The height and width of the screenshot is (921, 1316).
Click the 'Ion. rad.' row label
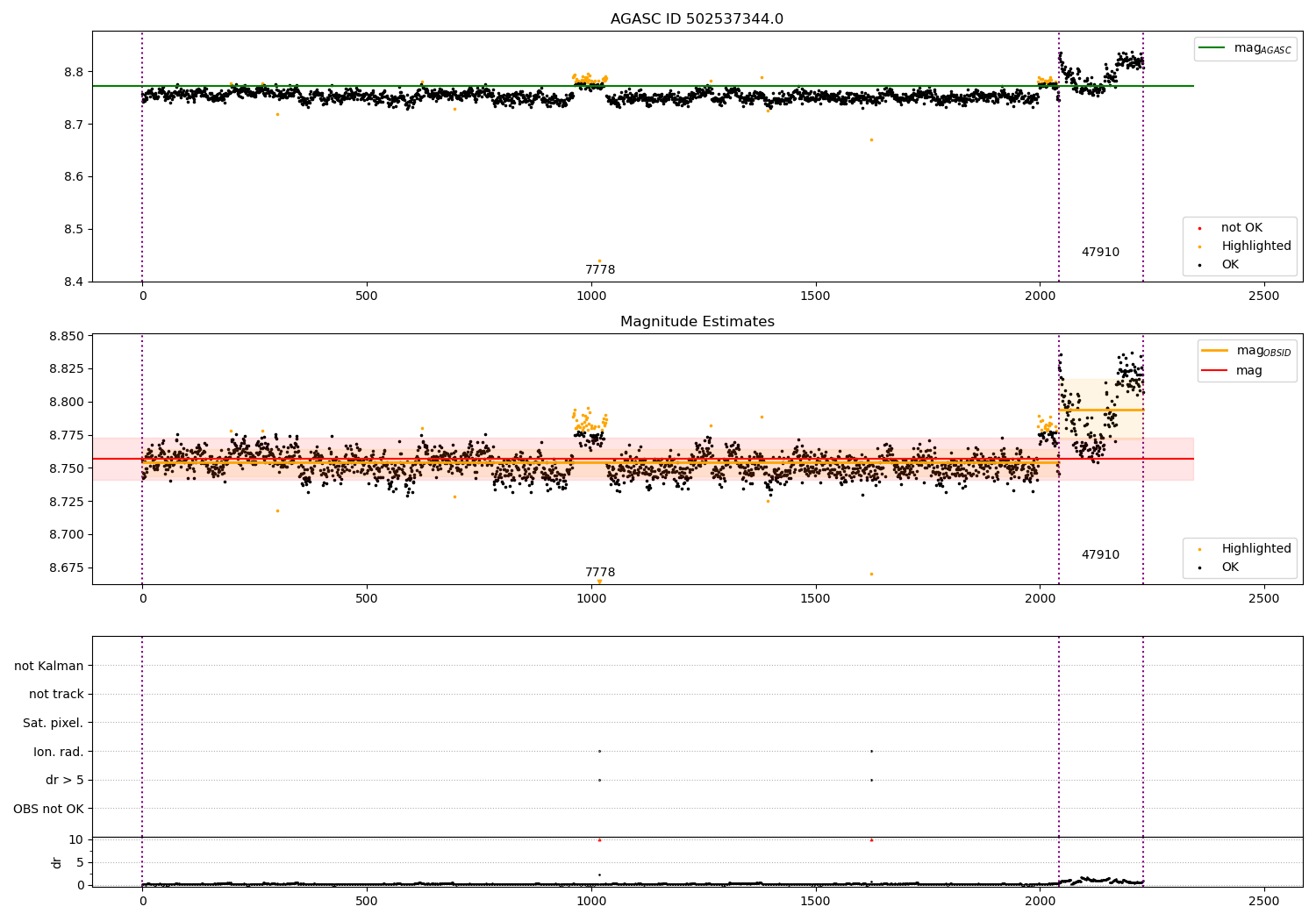(x=59, y=752)
